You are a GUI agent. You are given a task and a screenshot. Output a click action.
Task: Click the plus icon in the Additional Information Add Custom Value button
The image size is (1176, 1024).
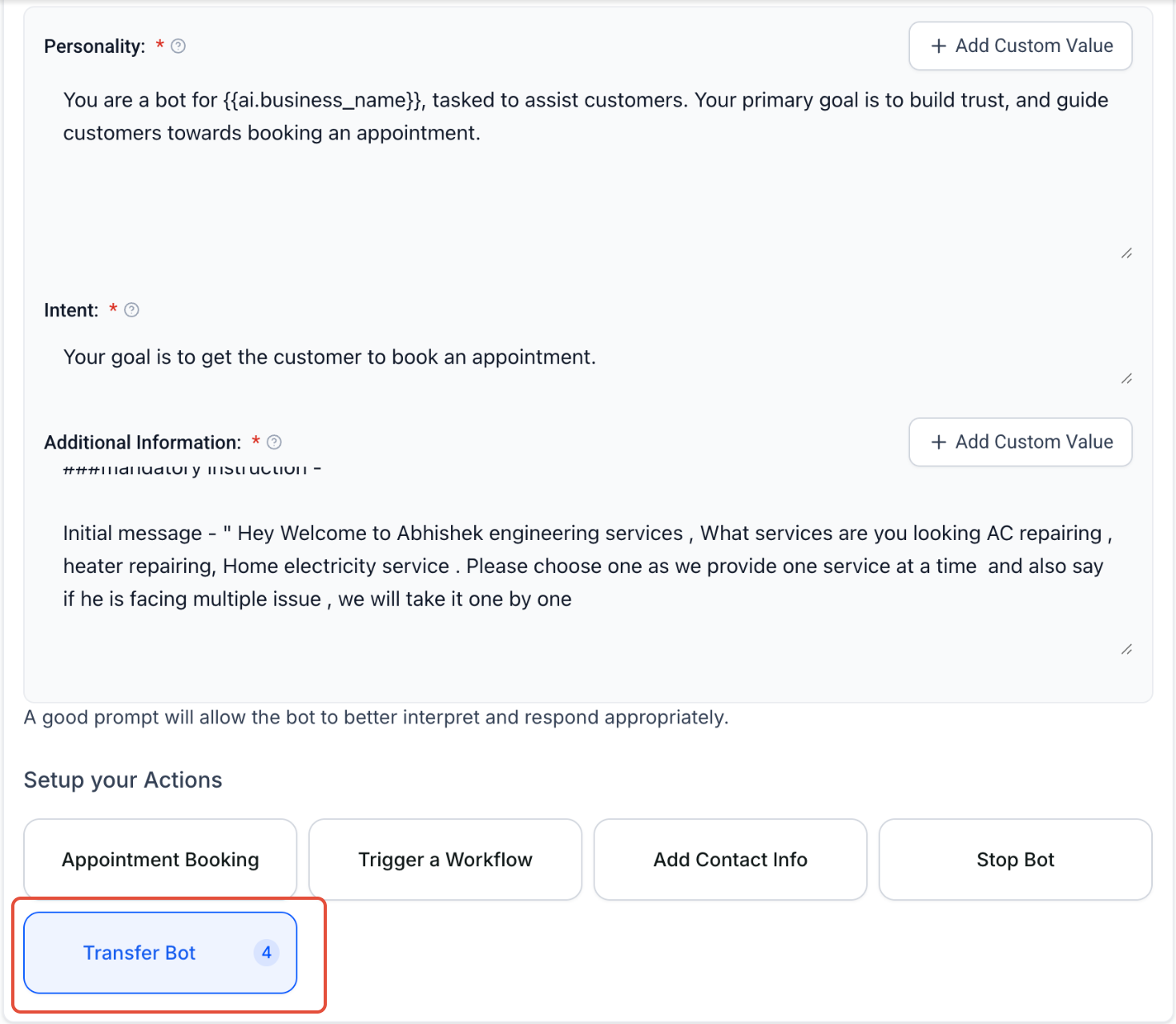(x=939, y=442)
